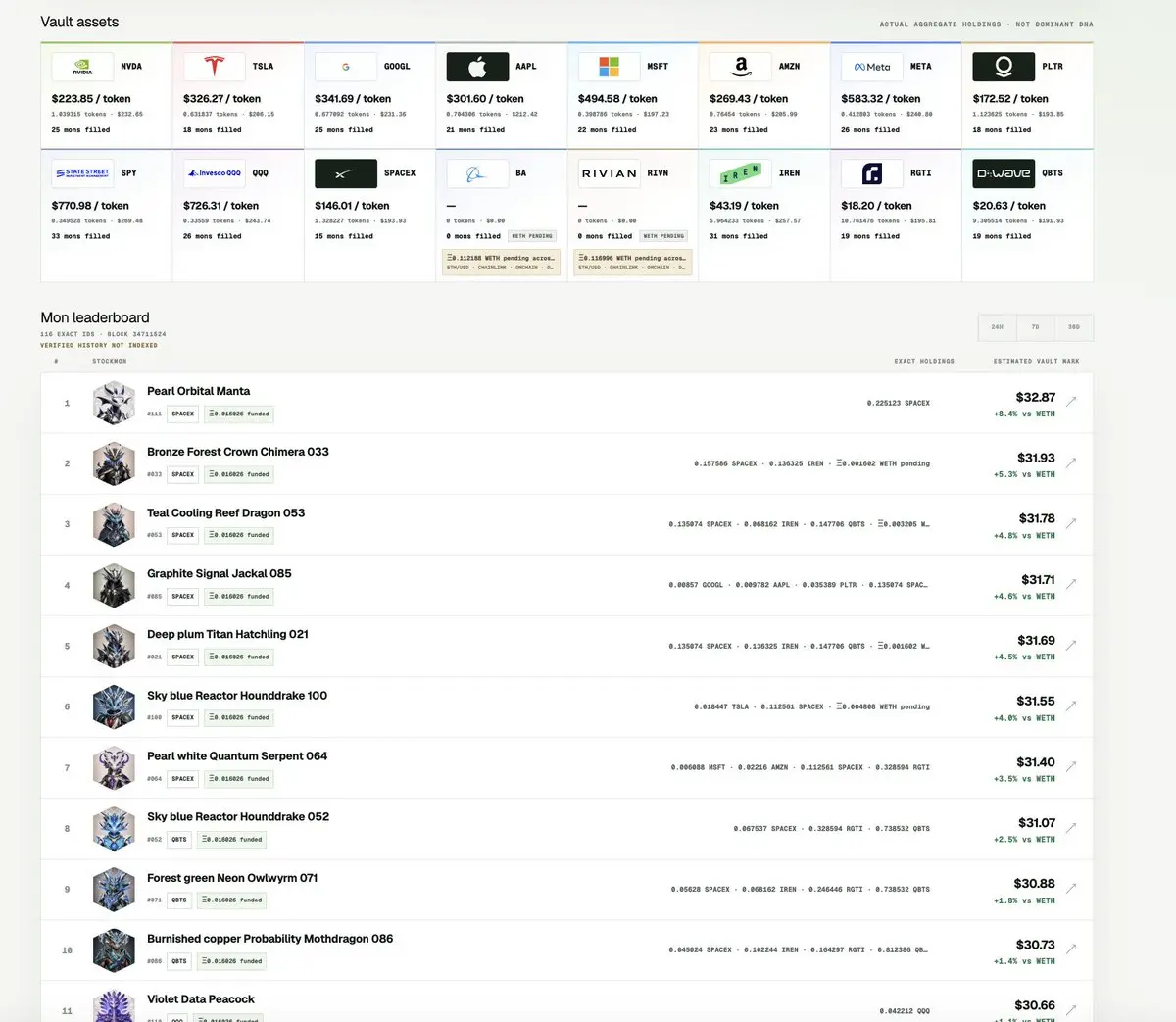
Task: Click the Rigetti logo on the RGTI card
Action: coord(872,173)
